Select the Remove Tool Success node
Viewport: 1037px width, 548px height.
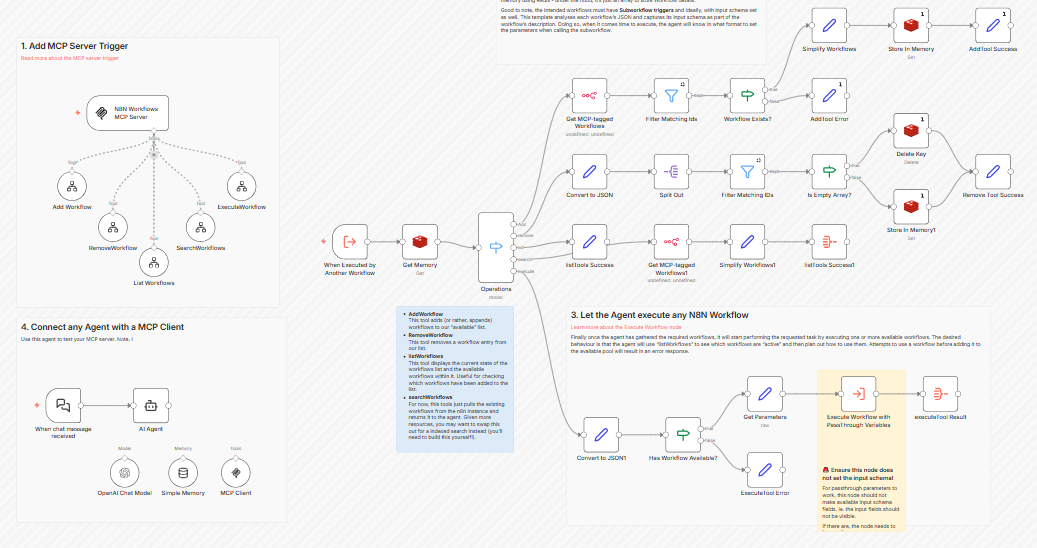tap(993, 172)
